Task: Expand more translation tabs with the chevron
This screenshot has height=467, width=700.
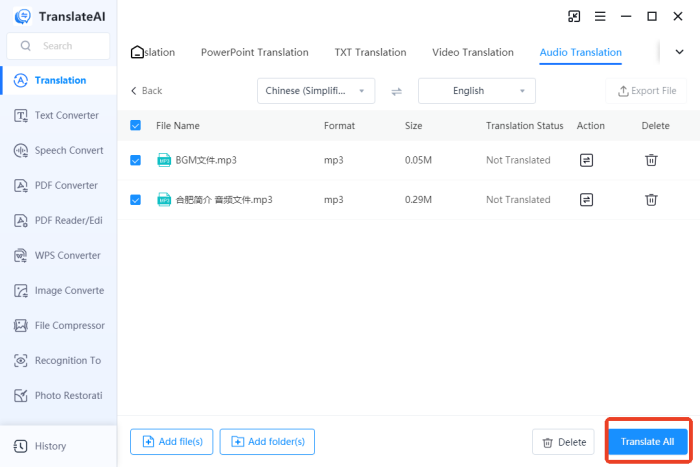Action: point(679,52)
